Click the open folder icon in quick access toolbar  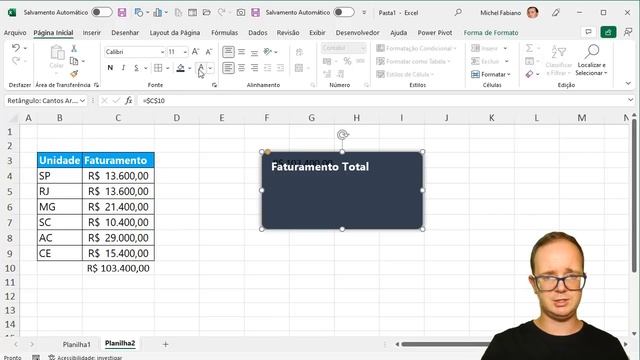207,13
